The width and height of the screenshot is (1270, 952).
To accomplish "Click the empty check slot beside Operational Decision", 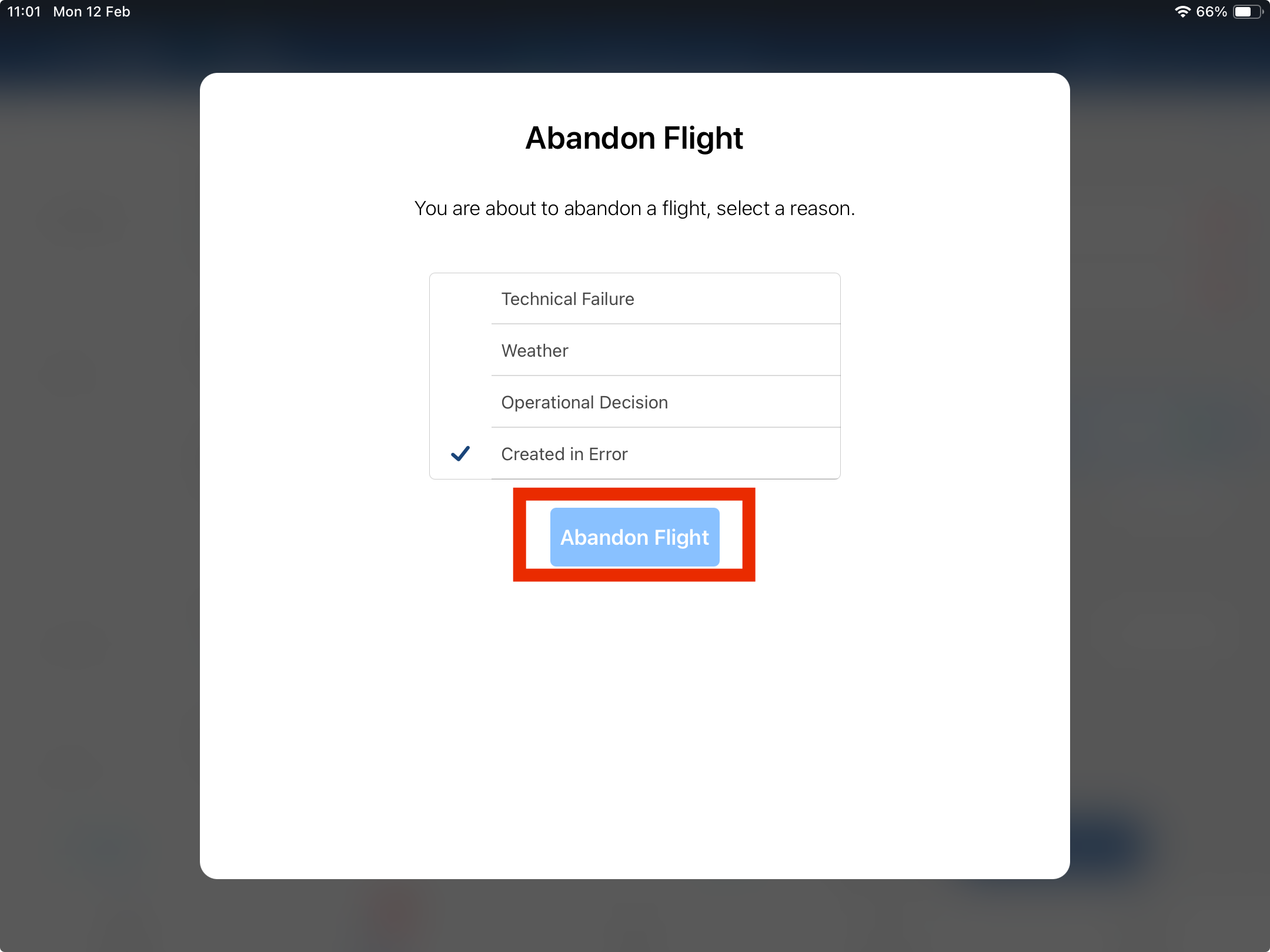I will tap(460, 403).
